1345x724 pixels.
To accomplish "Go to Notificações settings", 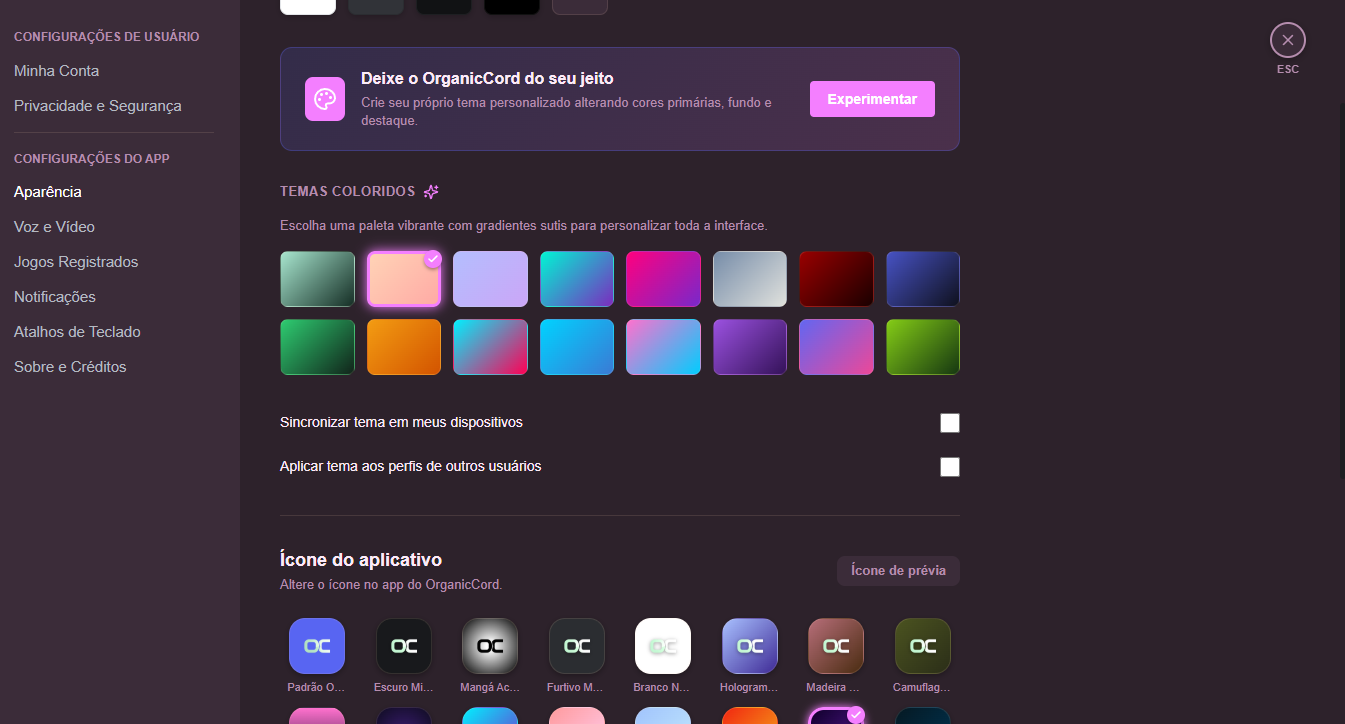I will (x=55, y=297).
